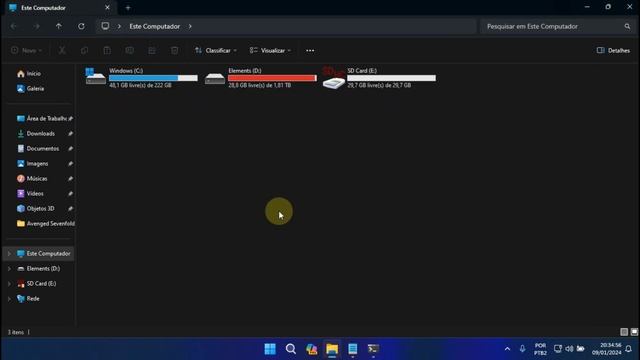
Task: Click the search magnifier icon
Action: [627, 26]
